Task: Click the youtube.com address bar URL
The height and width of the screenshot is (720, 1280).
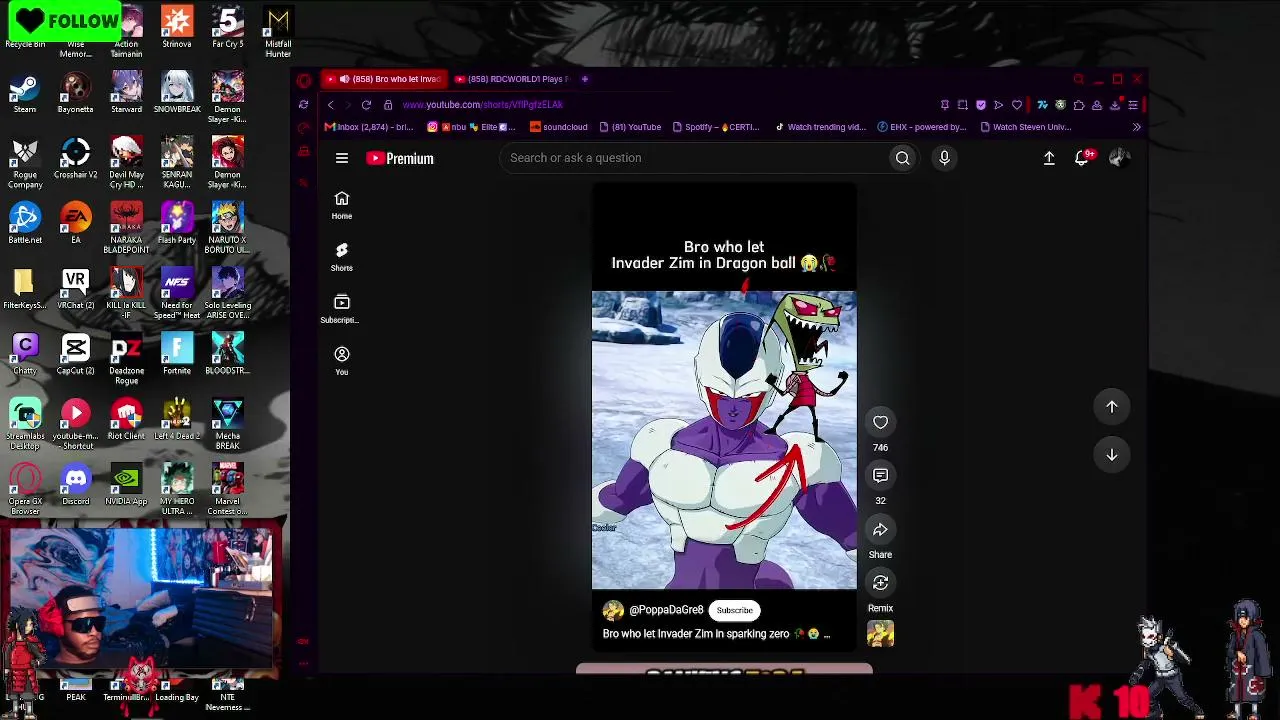Action: point(483,105)
